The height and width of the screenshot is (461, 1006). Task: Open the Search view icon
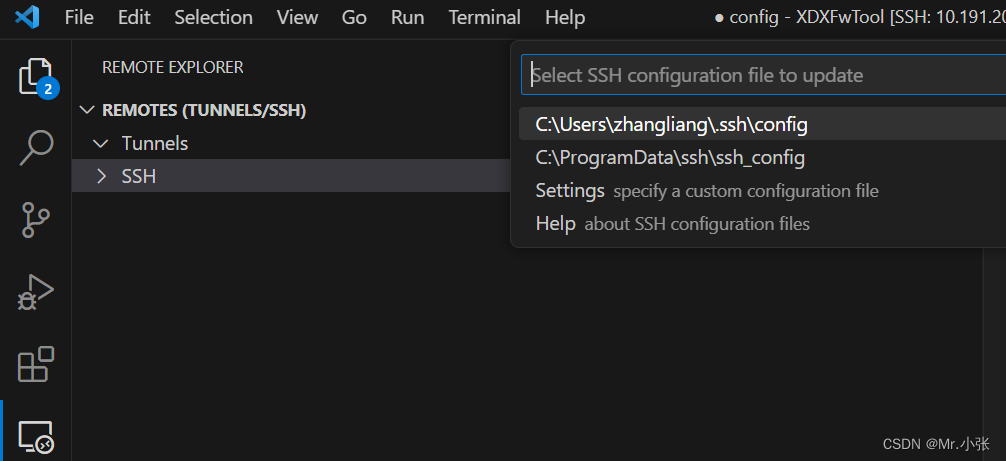(36, 148)
